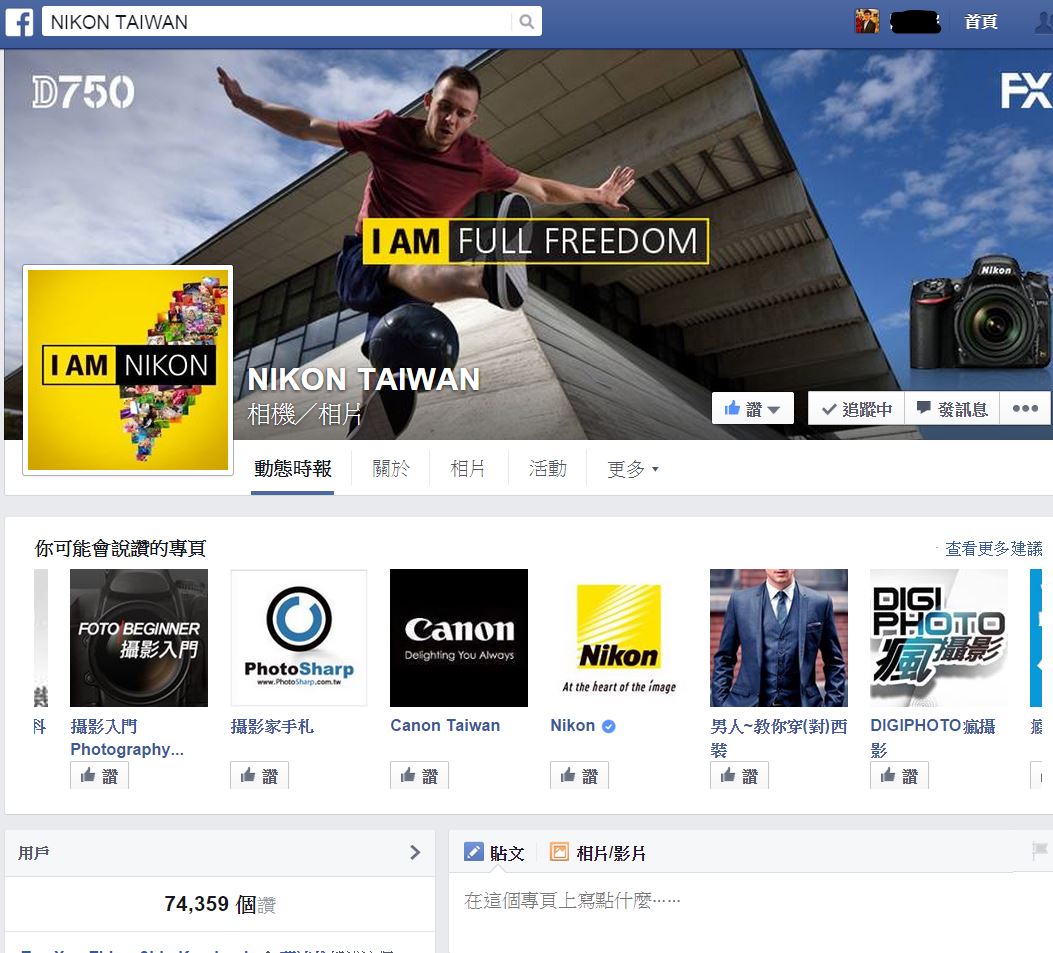Open the Canon Taiwan page thumbnail
This screenshot has height=953, width=1053.
click(x=459, y=638)
